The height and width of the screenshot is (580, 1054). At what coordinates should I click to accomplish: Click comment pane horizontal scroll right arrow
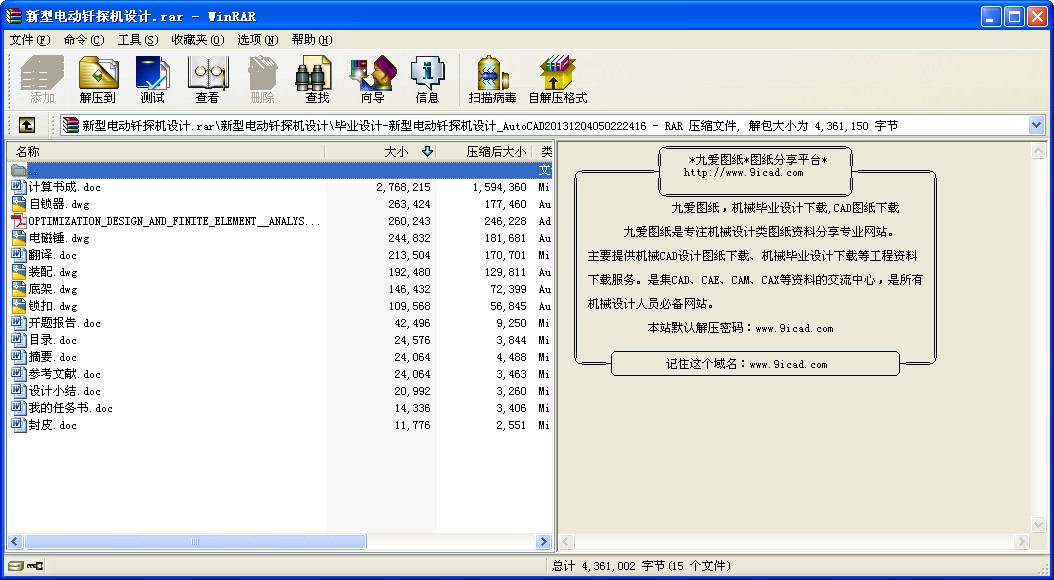coord(1022,541)
